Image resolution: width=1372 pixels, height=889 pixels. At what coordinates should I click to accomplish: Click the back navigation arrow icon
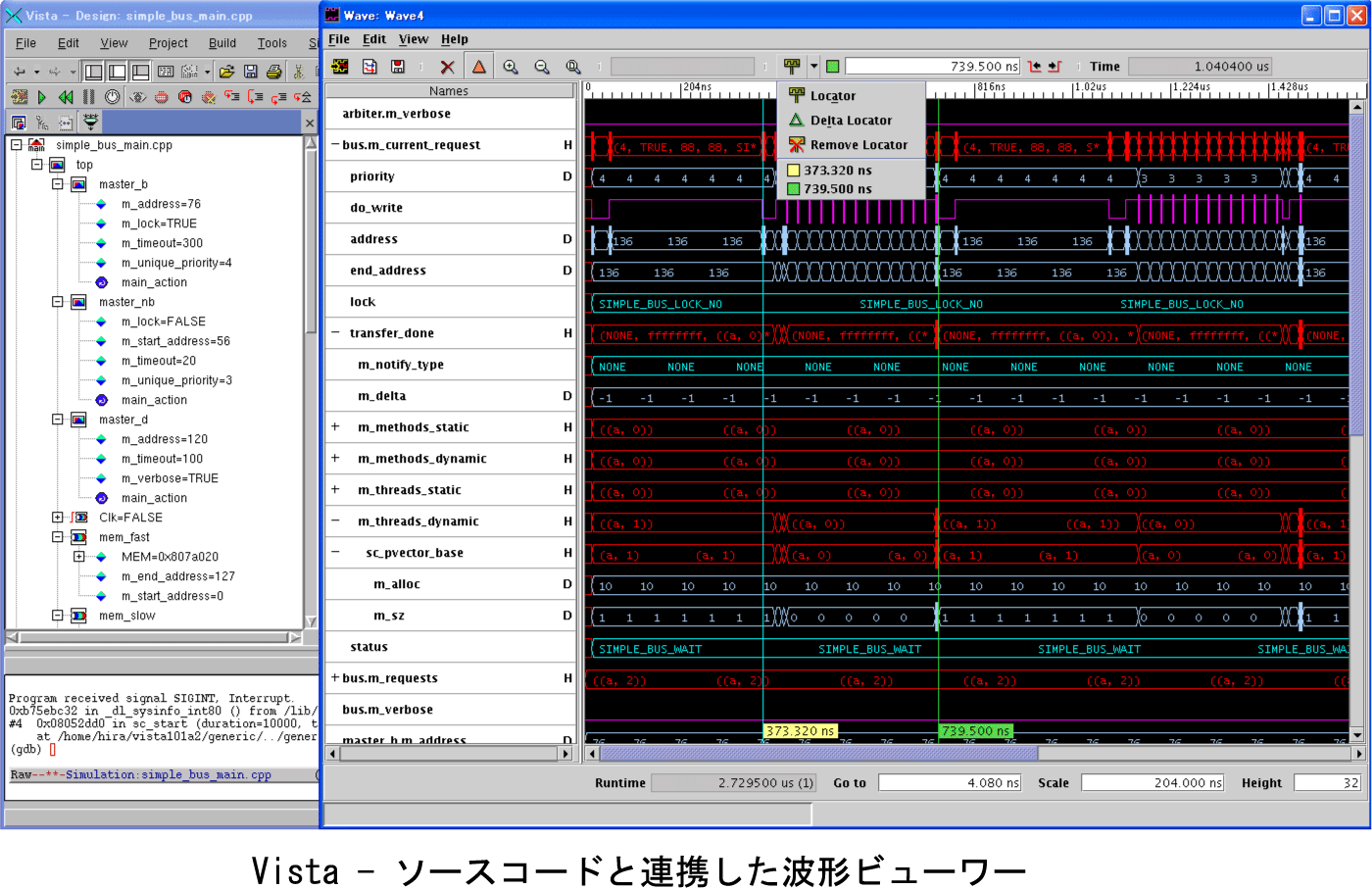tap(20, 72)
